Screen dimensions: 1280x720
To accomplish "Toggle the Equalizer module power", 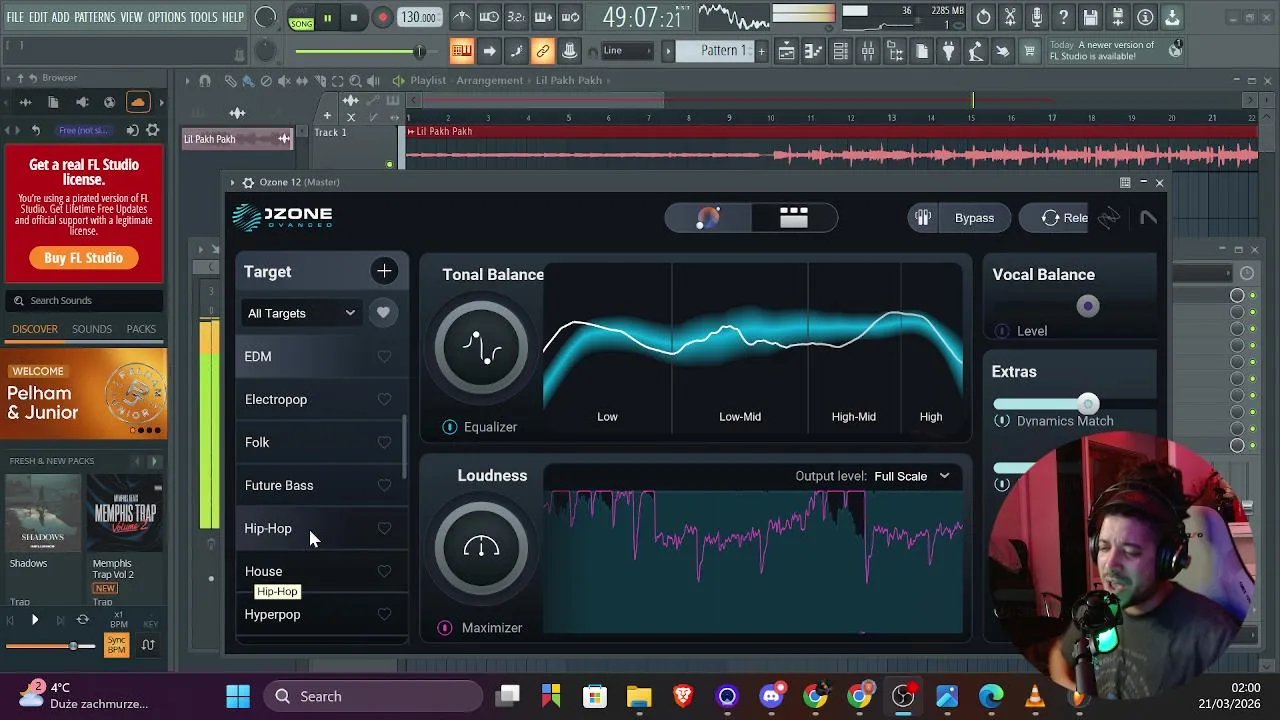I will 450,427.
